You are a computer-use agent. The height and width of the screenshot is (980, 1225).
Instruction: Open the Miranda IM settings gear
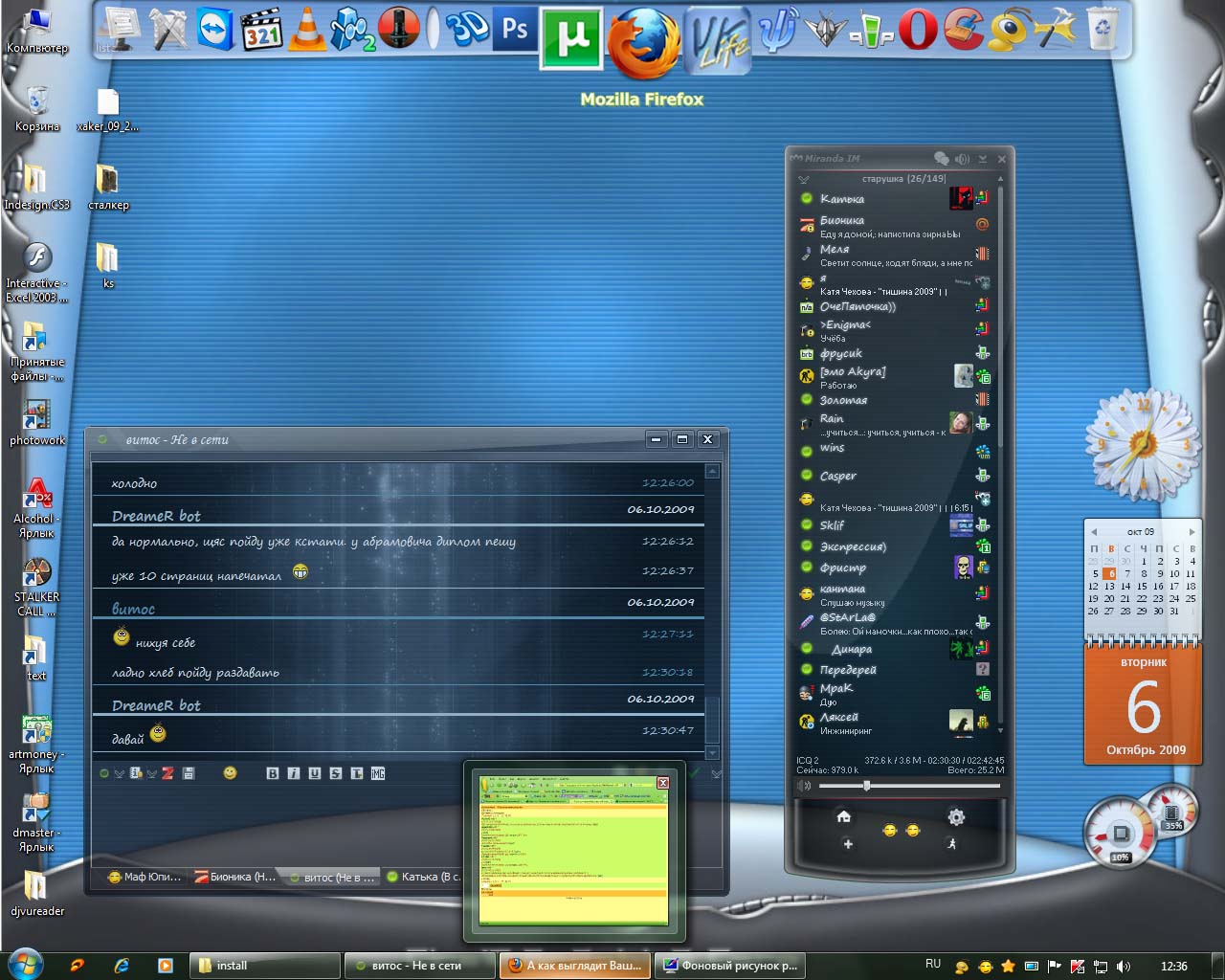pyautogui.click(x=955, y=816)
